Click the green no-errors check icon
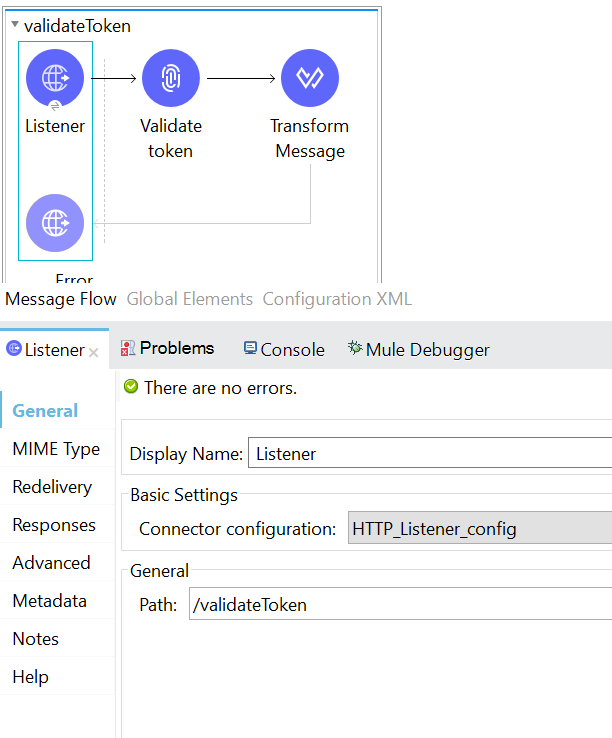The height and width of the screenshot is (738, 612). (131, 387)
